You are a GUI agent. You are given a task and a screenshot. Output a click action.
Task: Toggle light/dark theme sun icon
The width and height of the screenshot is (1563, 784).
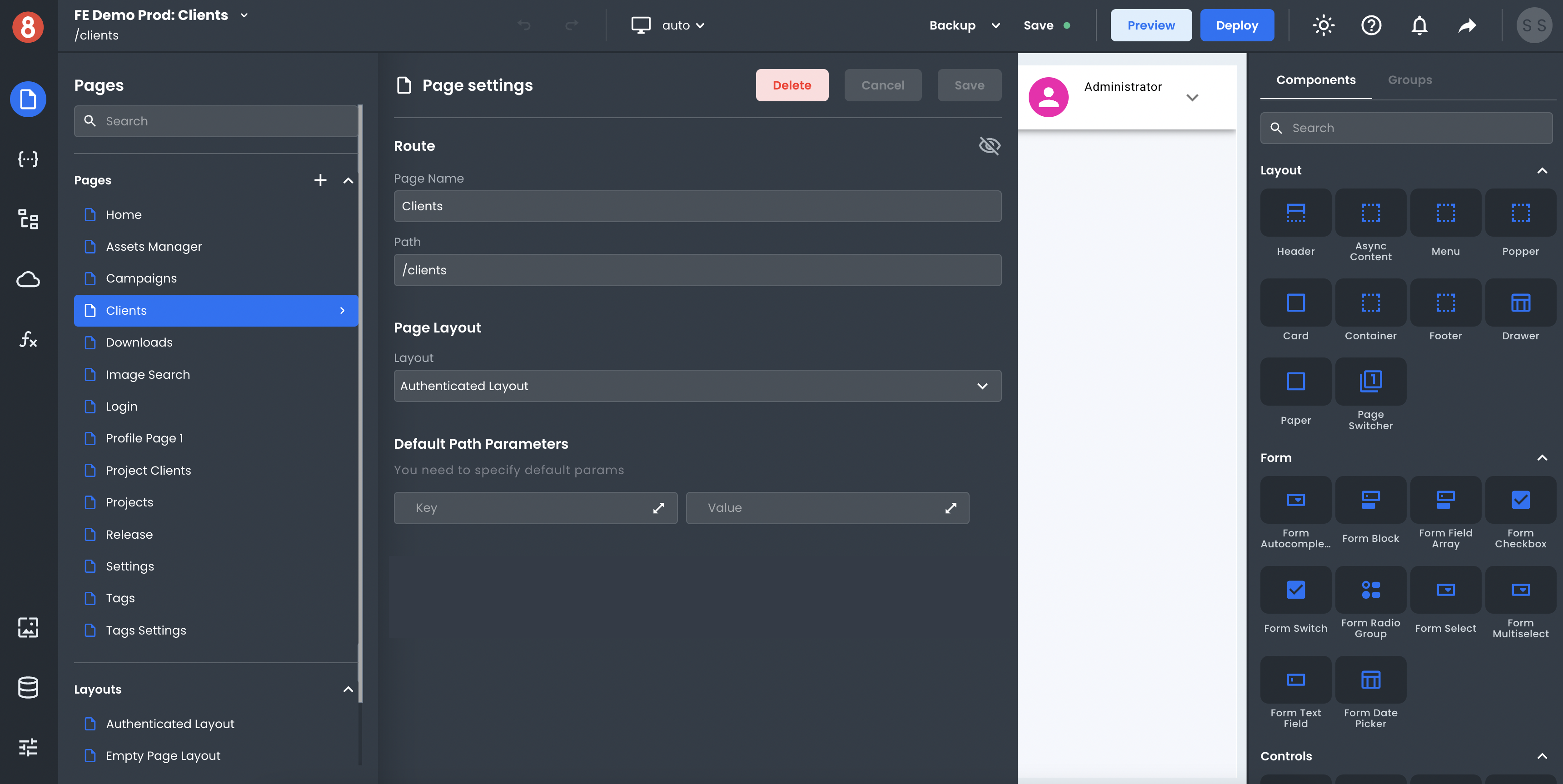(1324, 25)
